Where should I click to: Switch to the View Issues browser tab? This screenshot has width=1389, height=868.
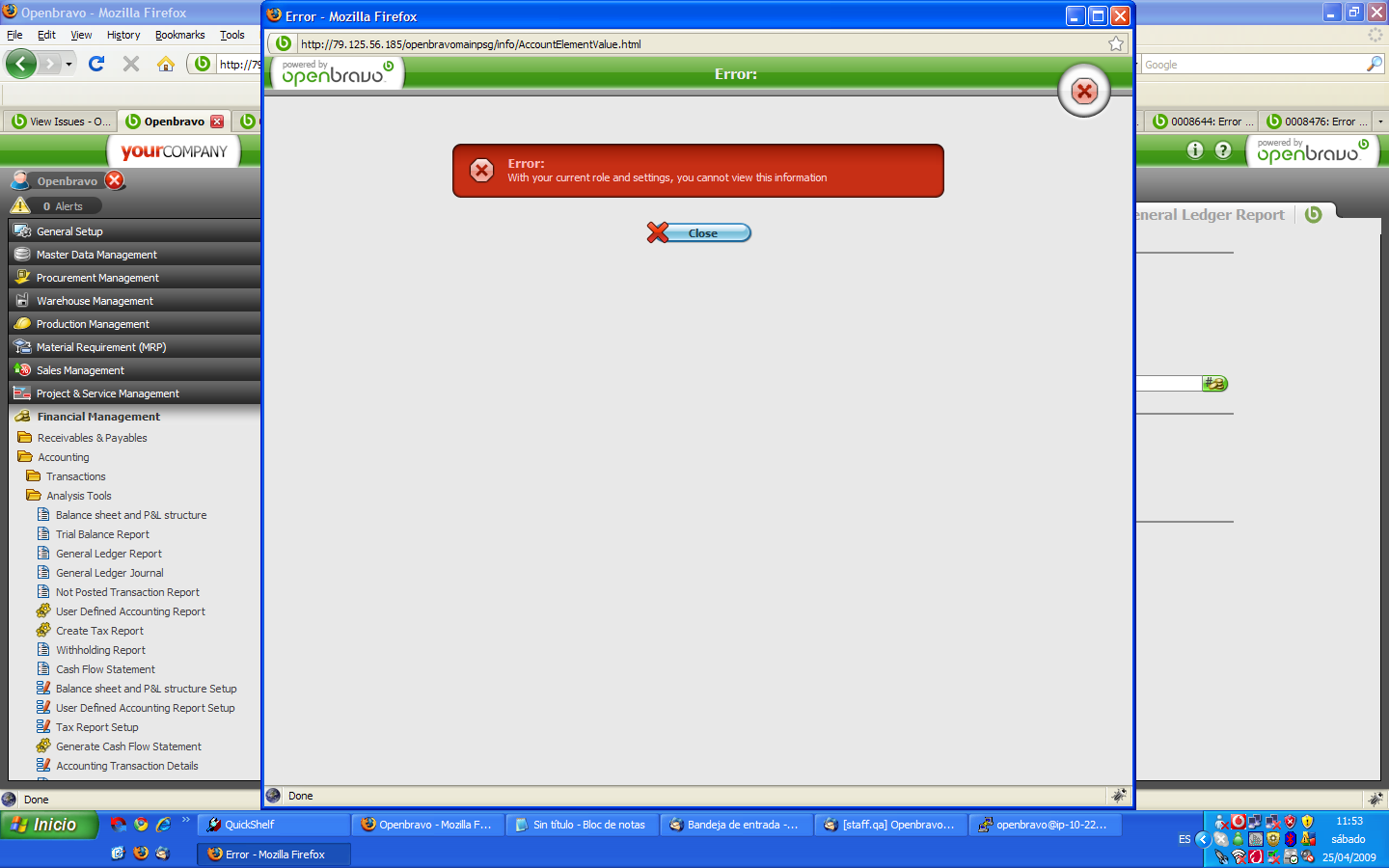(x=61, y=122)
